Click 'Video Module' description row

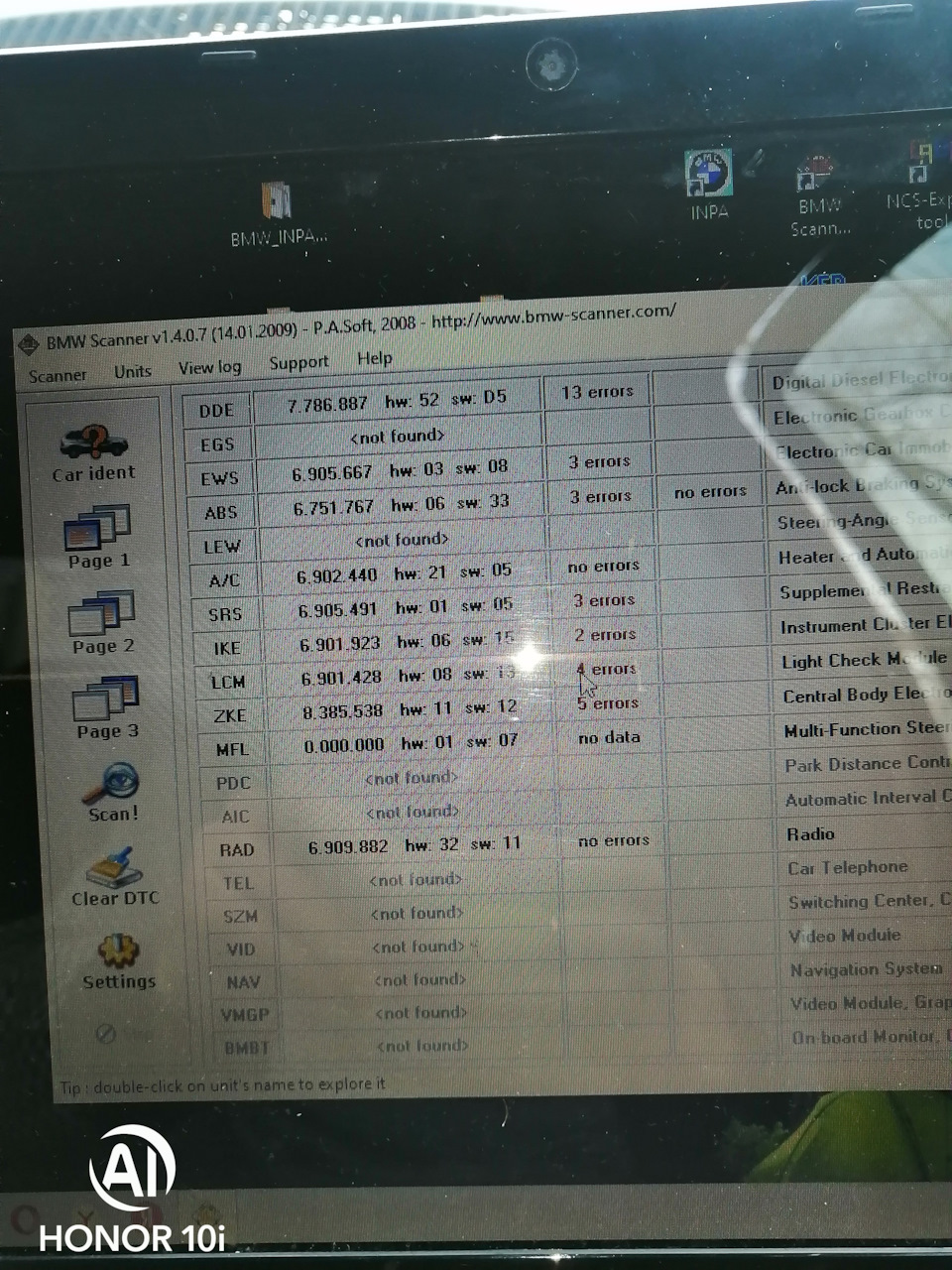tap(869, 936)
